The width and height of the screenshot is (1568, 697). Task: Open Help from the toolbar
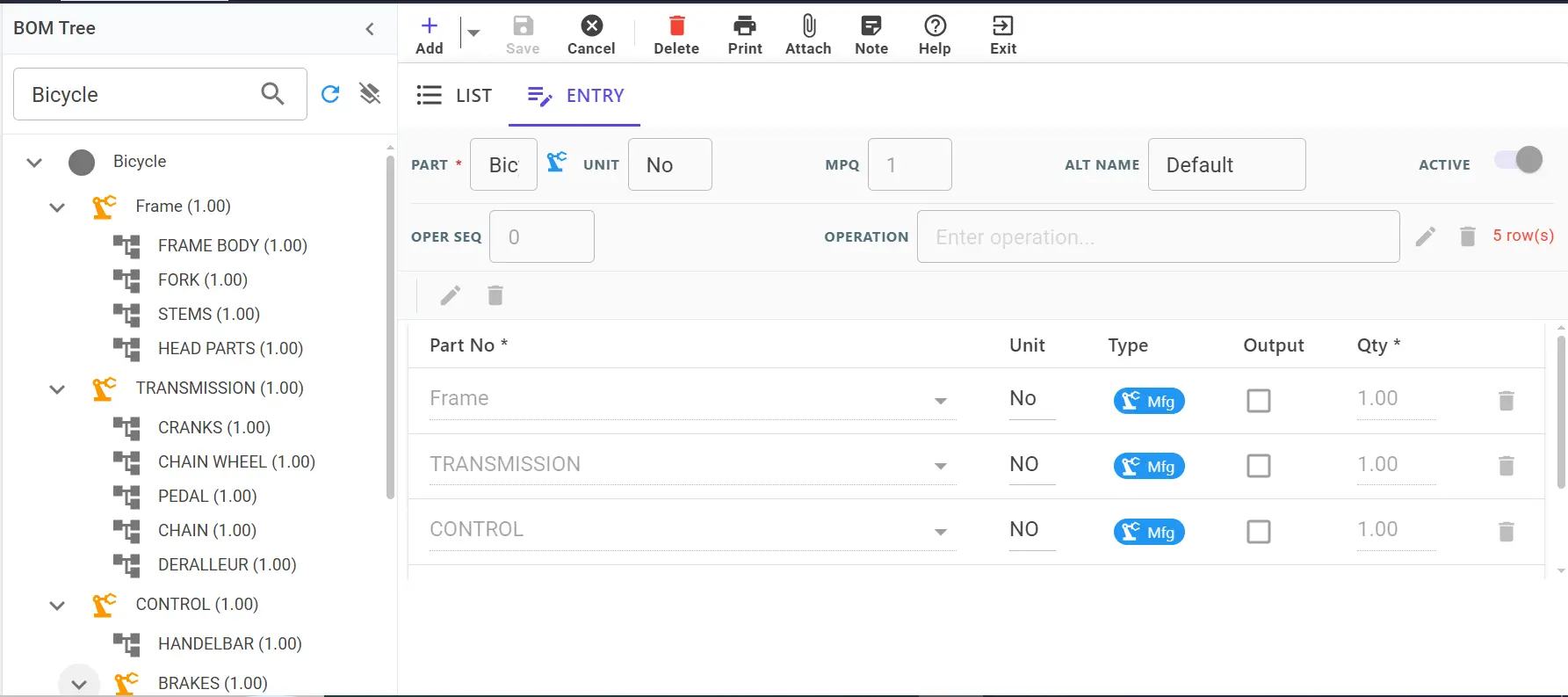point(935,35)
